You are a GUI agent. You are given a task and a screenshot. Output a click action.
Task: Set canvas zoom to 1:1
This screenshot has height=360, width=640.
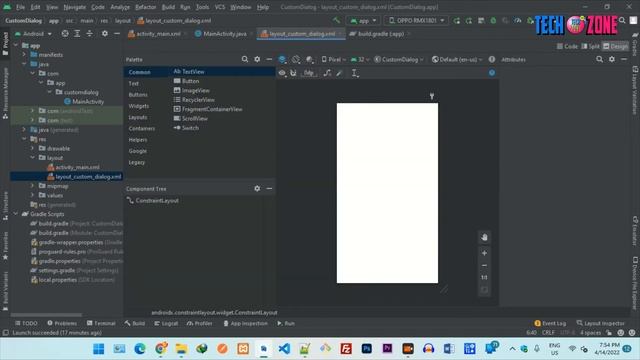[x=484, y=278]
